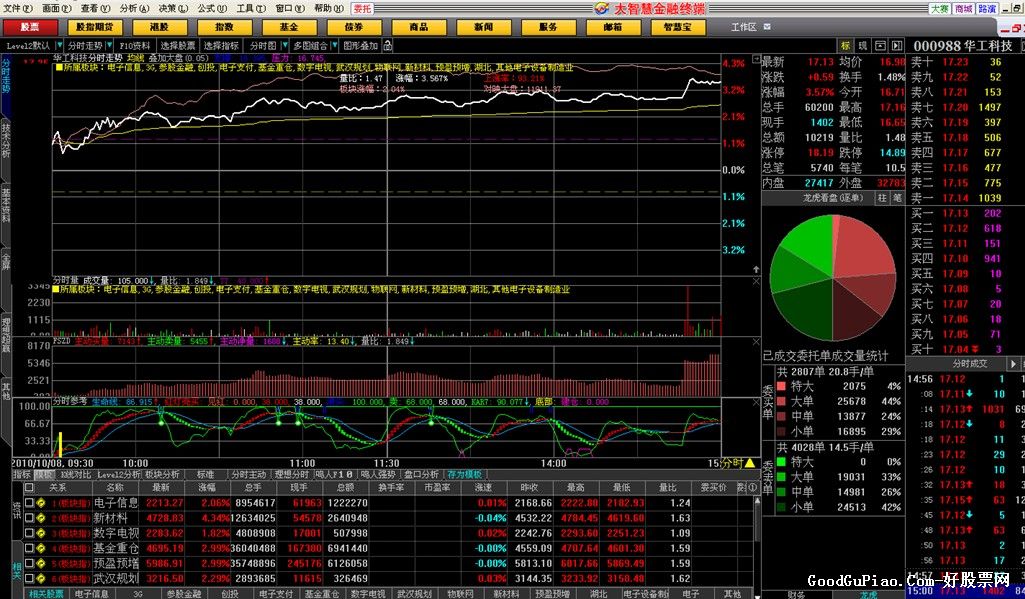
Task: Click the red 股票 button
Action: [x=29, y=27]
